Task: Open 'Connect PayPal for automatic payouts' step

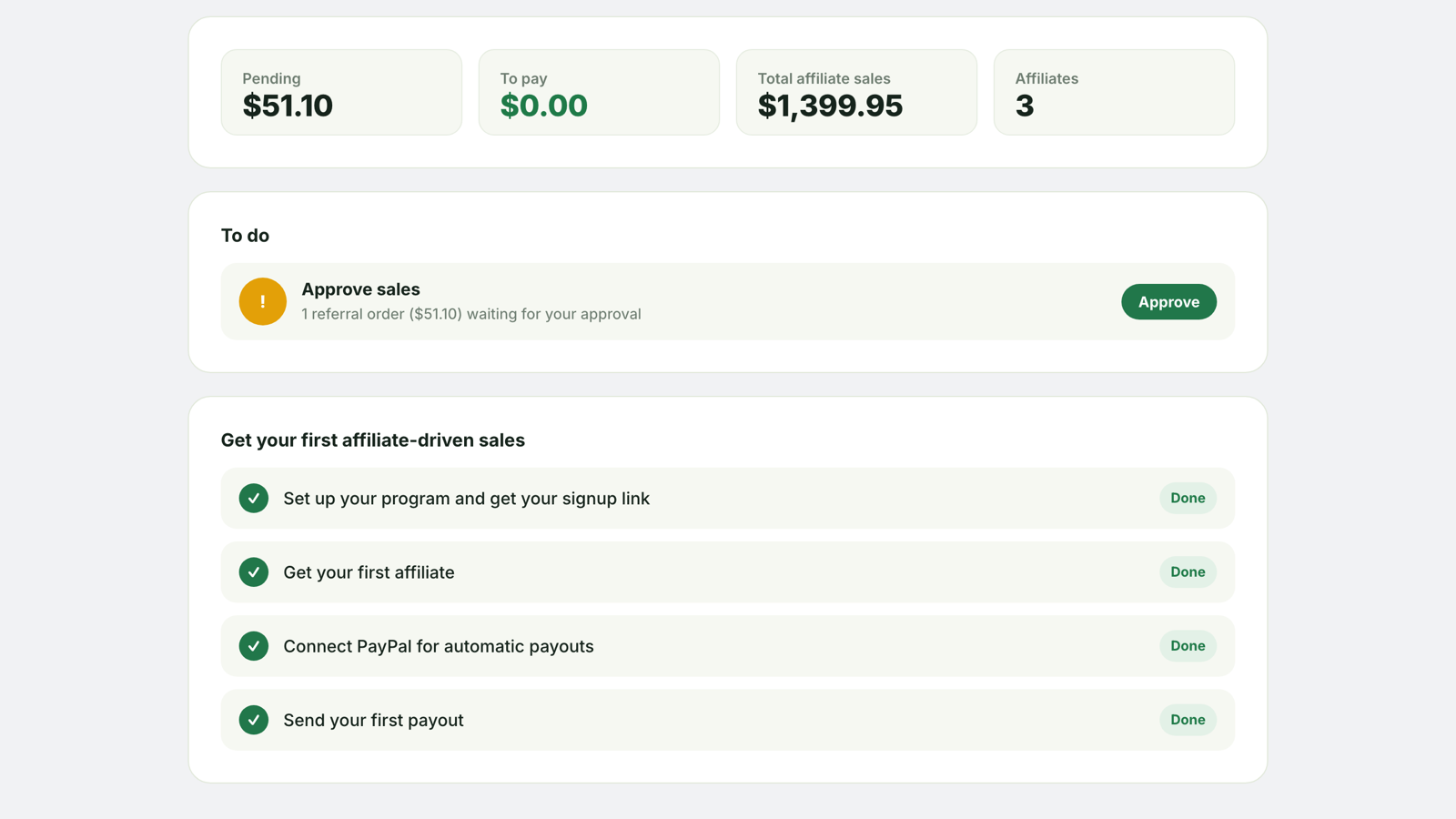Action: click(727, 646)
